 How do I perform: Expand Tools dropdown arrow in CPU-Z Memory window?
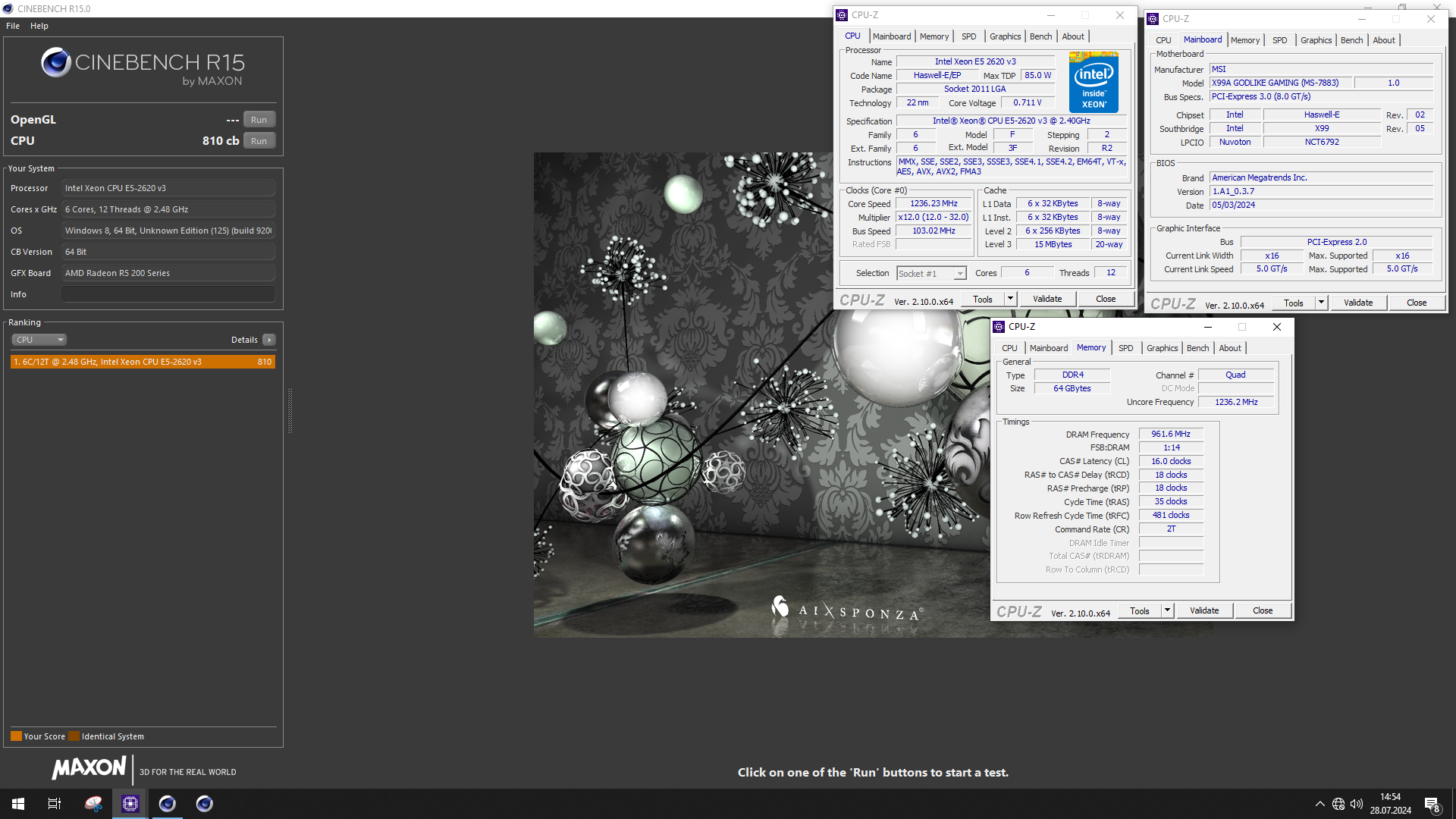(1167, 610)
